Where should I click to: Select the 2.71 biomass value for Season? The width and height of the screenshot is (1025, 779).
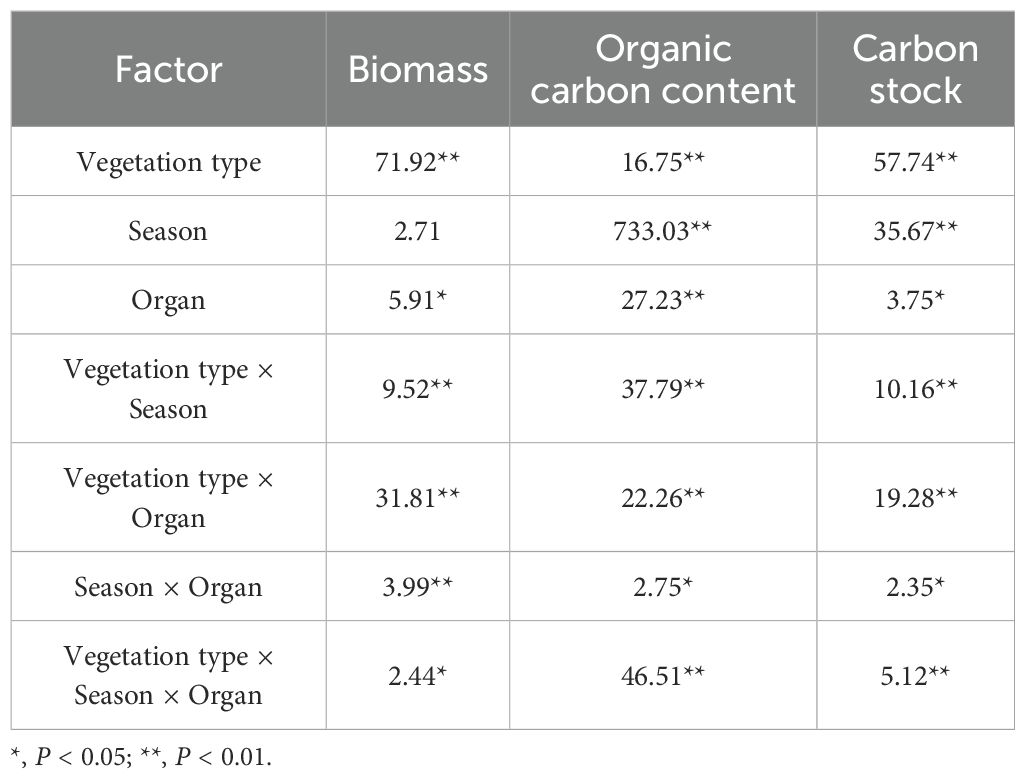(x=417, y=231)
